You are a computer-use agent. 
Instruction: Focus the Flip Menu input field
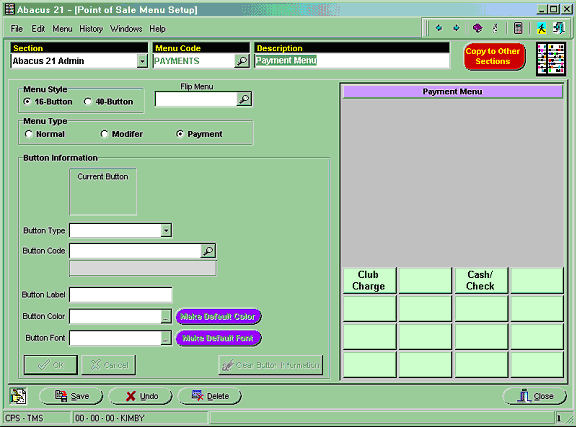(196, 99)
